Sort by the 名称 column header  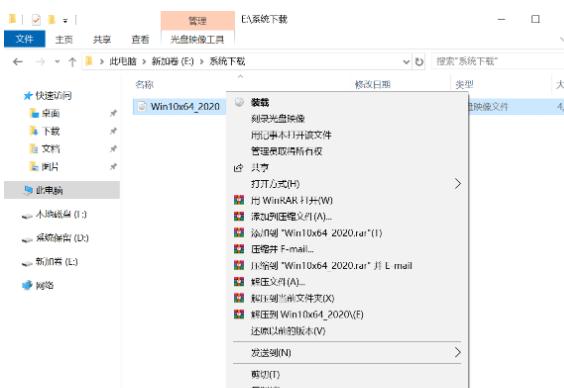[x=145, y=85]
